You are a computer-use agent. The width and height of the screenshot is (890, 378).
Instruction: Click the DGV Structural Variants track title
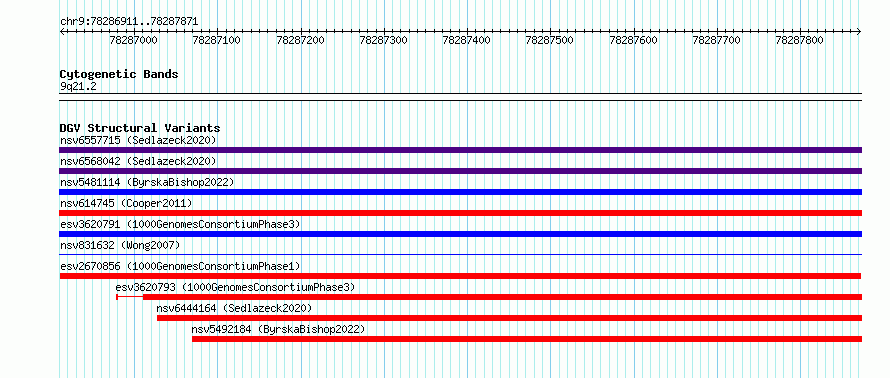click(140, 128)
